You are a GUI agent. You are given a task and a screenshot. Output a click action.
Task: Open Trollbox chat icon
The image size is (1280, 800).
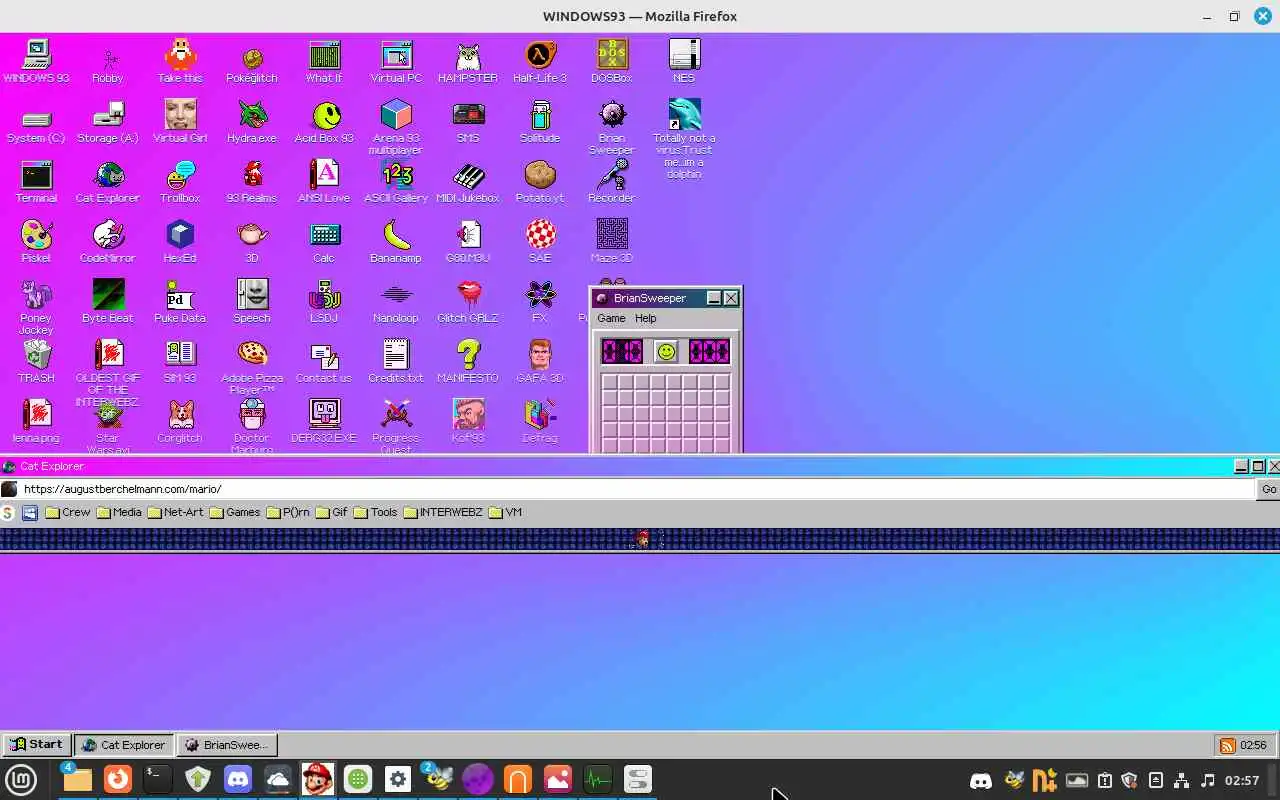[180, 181]
